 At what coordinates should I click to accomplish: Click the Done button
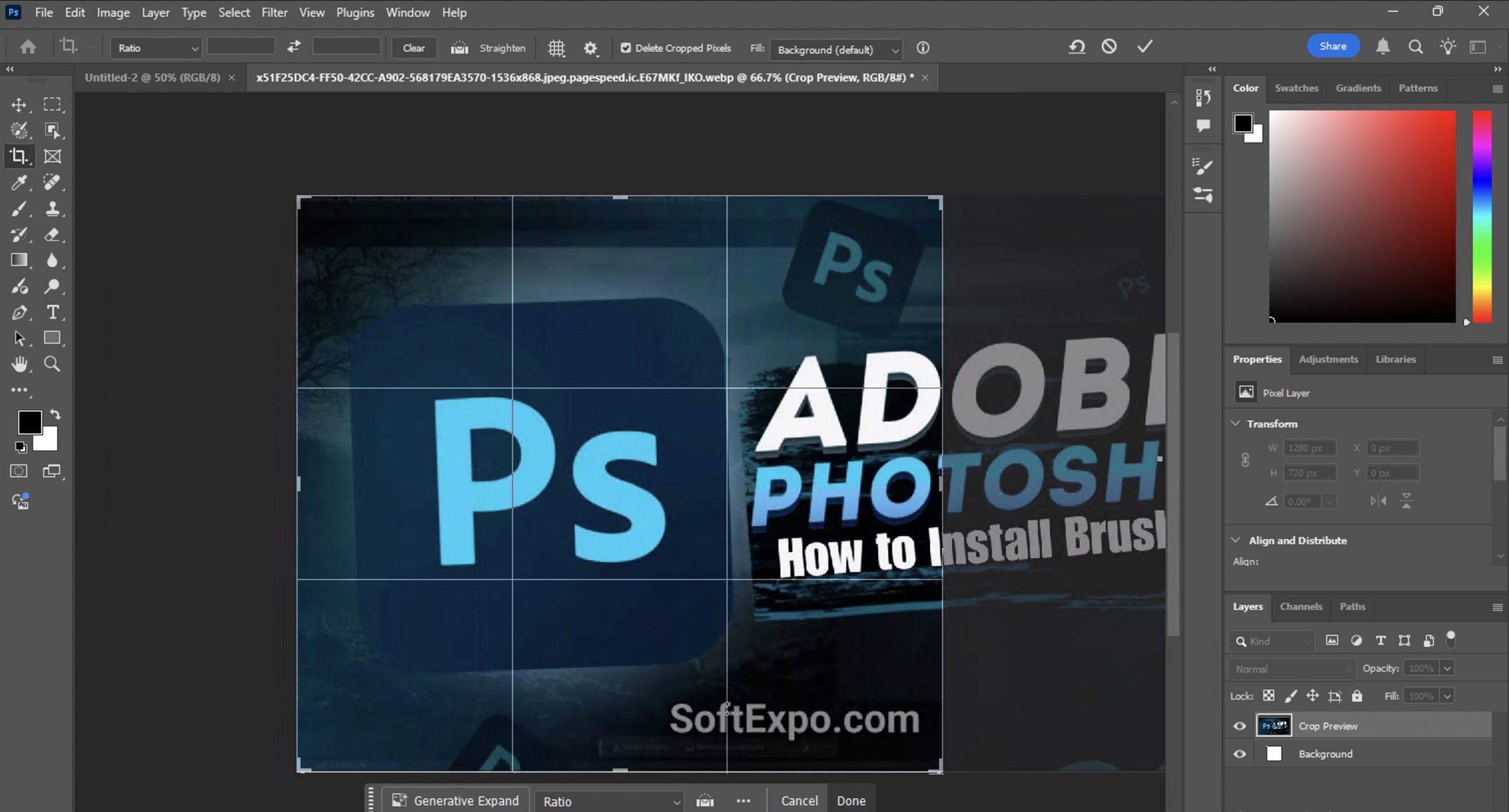pos(851,801)
